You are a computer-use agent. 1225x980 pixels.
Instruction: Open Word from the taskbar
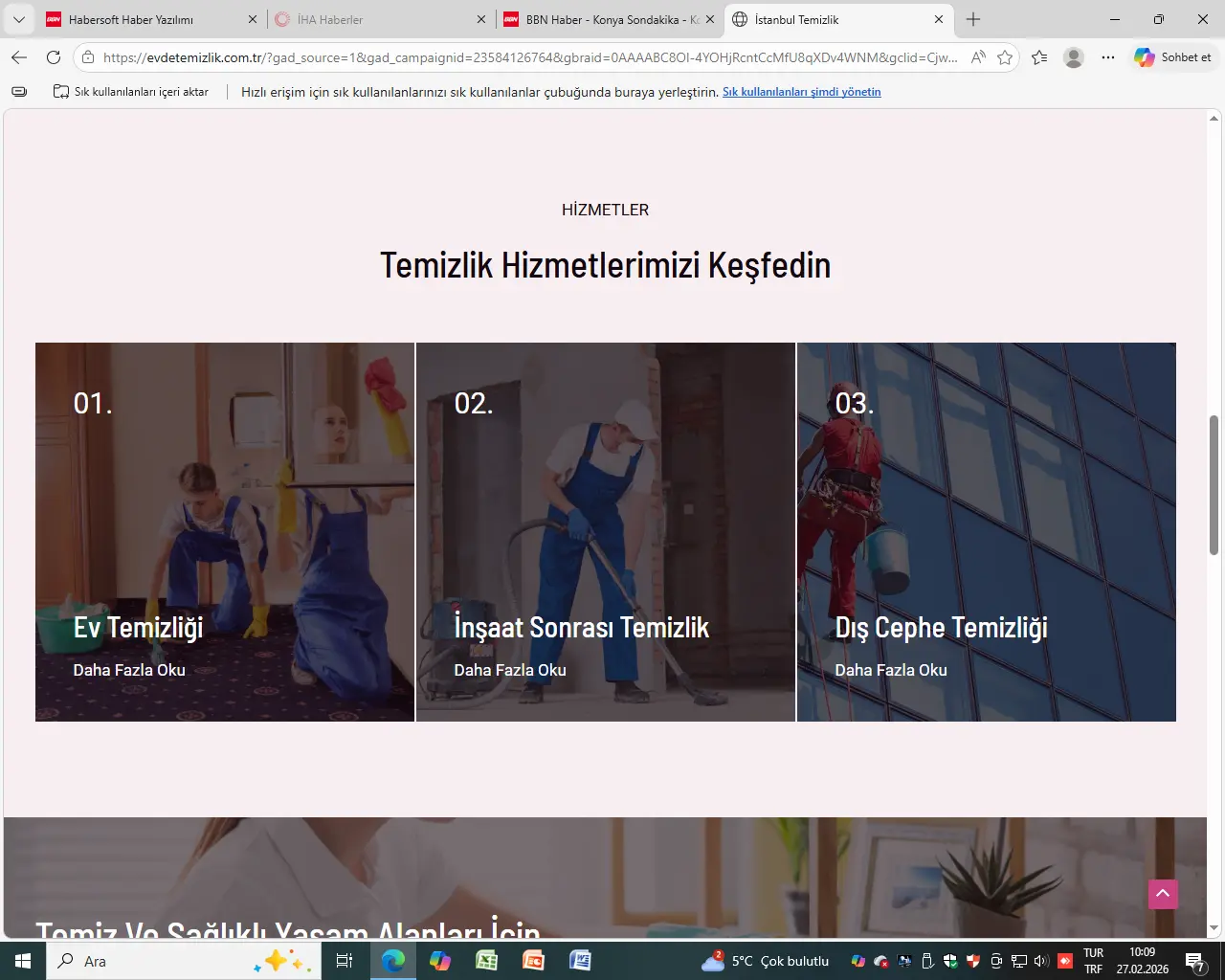[580, 960]
